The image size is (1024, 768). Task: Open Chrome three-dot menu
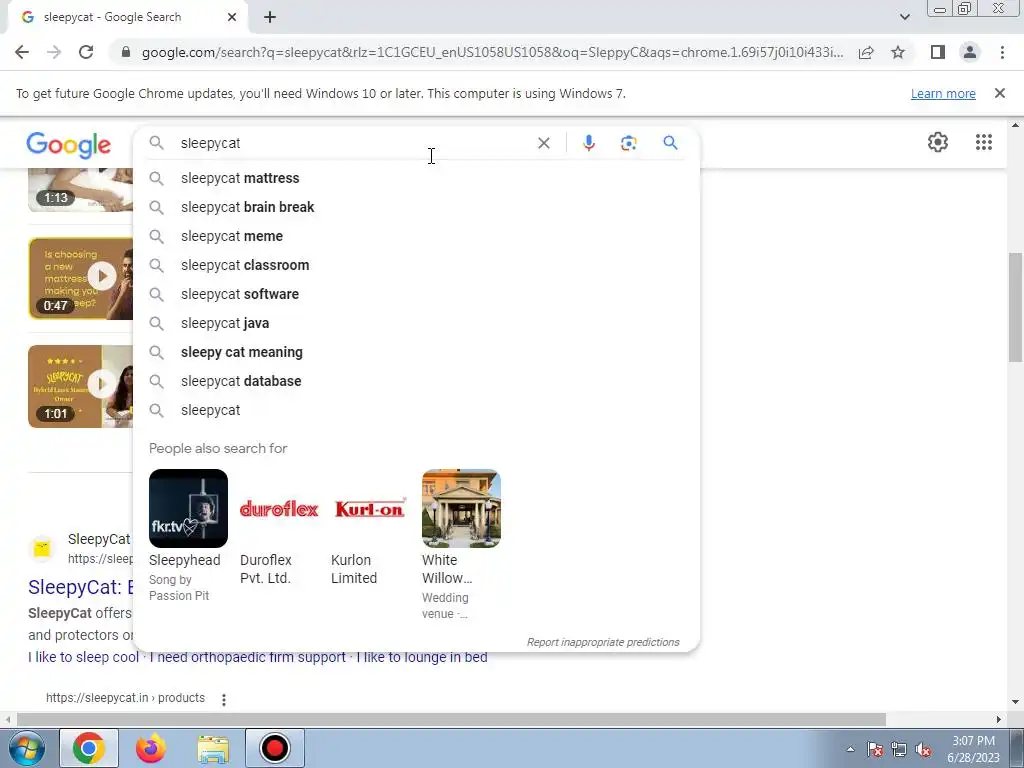[x=1002, y=52]
